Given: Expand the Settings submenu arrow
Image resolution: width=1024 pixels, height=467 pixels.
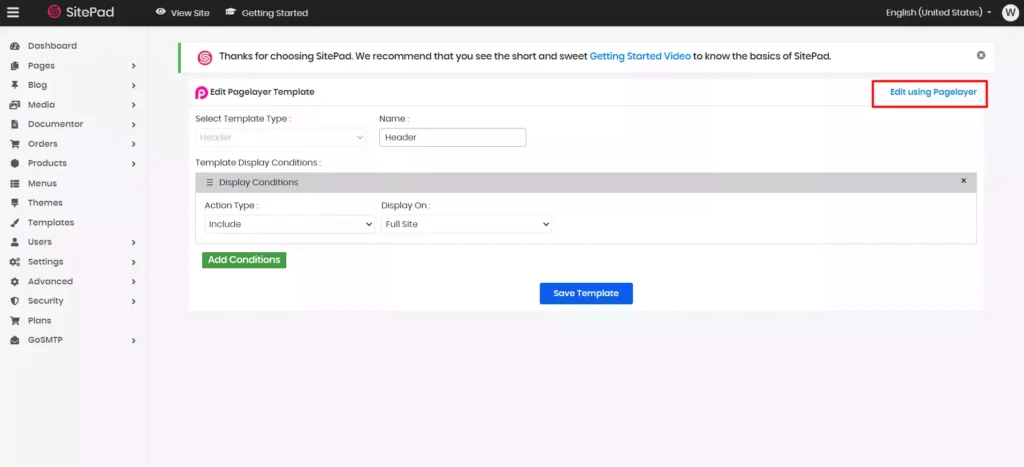Looking at the screenshot, I should (133, 262).
